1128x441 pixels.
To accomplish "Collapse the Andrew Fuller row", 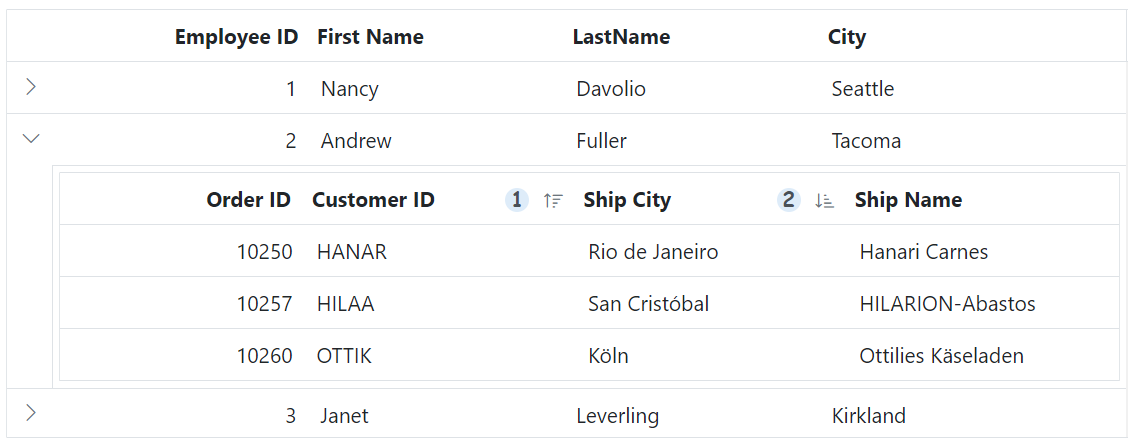I will pos(31,140).
